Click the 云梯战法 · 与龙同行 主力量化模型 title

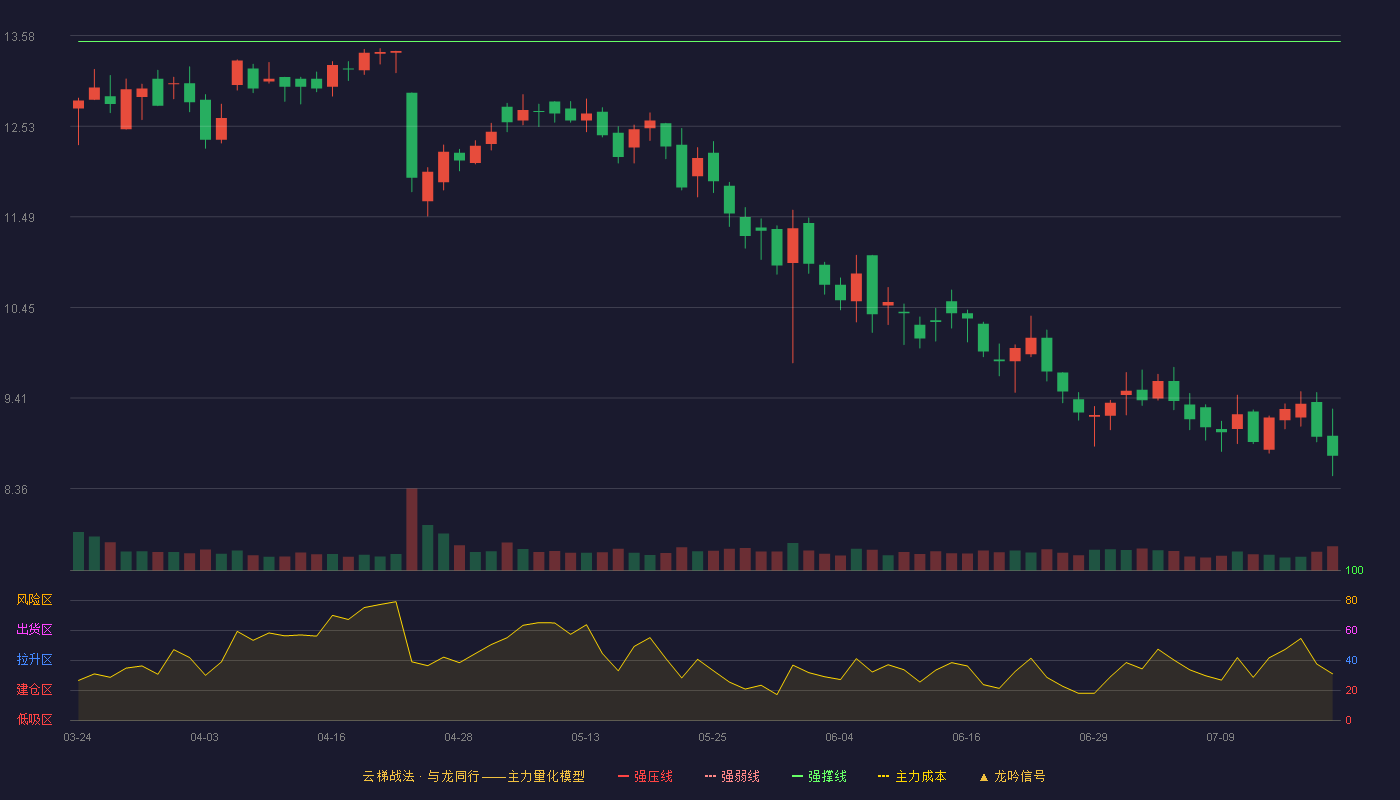[x=474, y=776]
